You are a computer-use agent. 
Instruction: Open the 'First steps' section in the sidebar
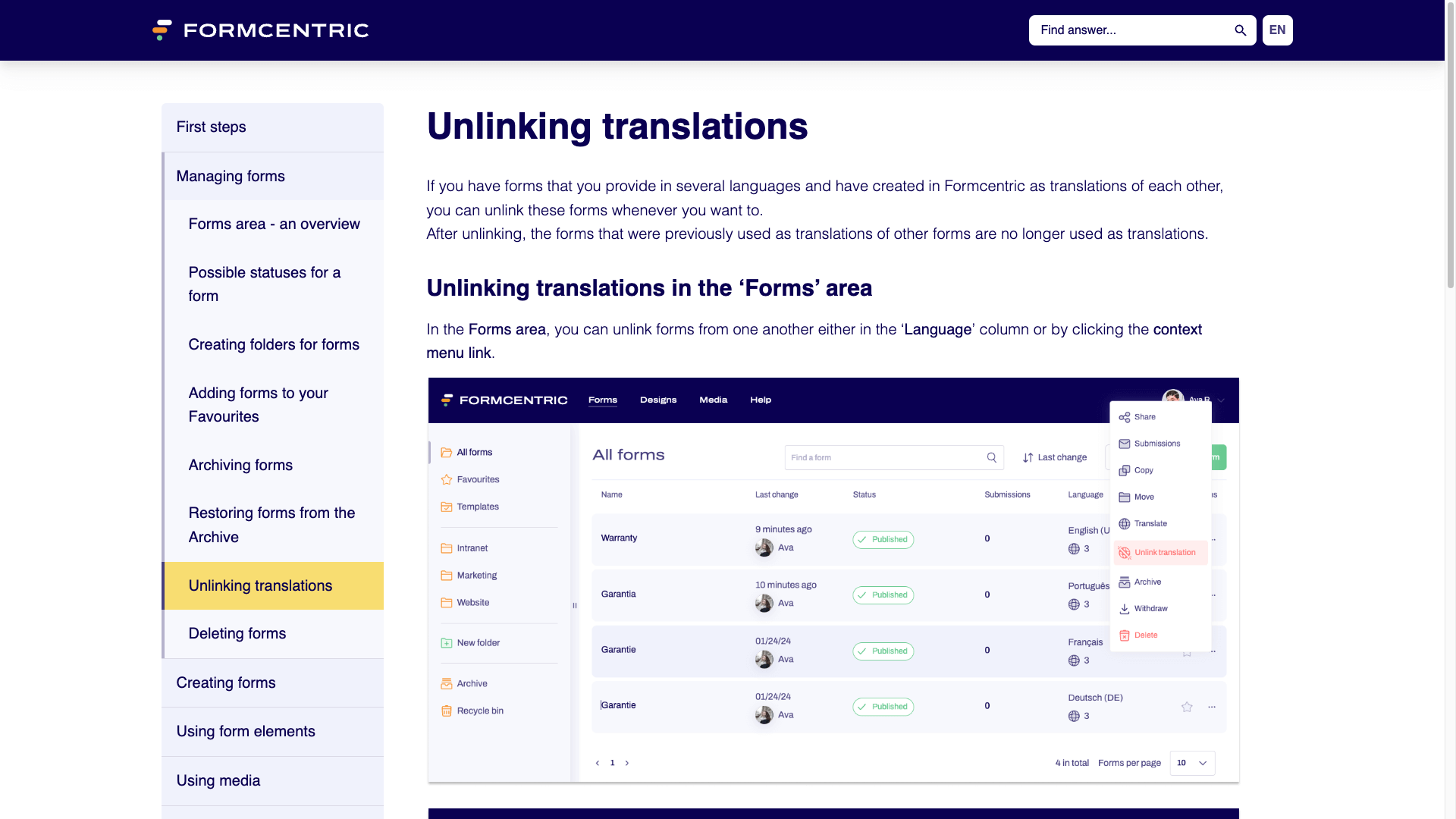coord(272,127)
